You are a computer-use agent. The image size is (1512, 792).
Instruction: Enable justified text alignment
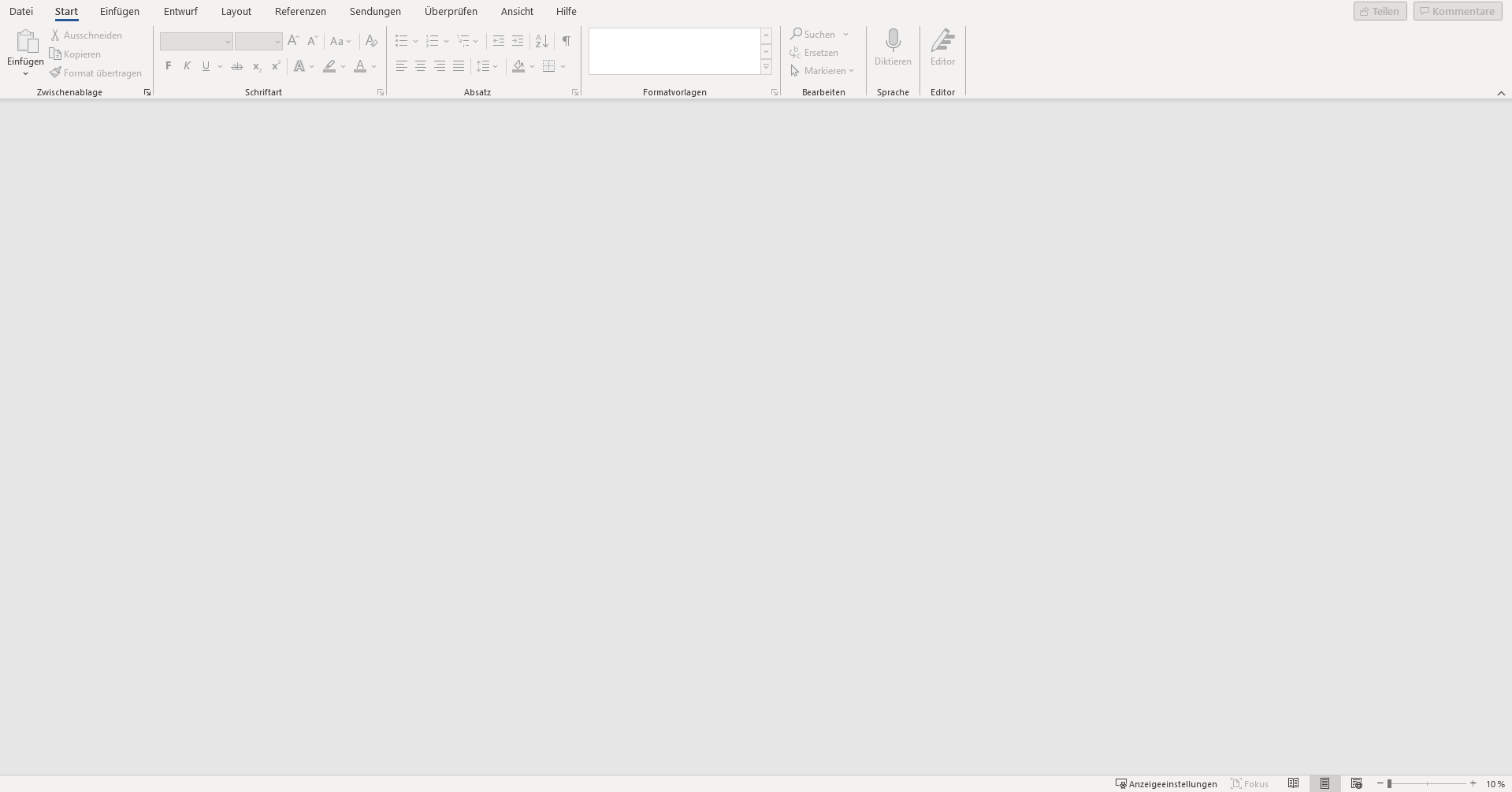[x=458, y=66]
